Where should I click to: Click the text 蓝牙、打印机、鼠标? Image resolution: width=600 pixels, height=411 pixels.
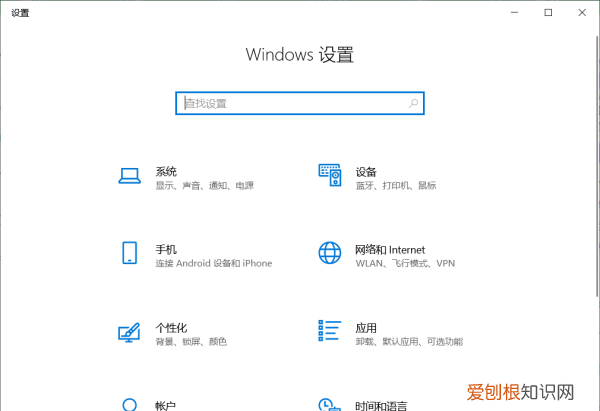click(396, 186)
